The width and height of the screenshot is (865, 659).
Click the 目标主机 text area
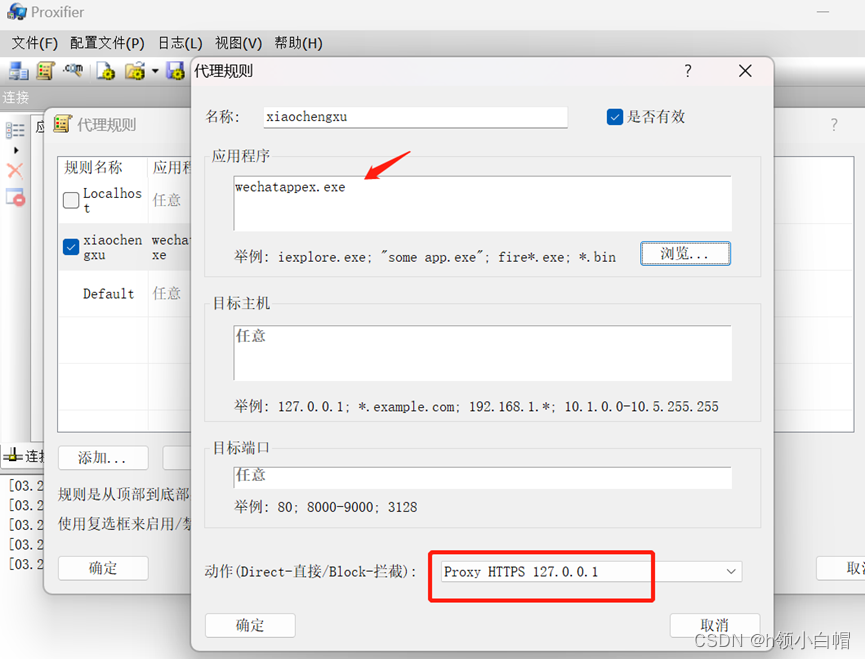tap(483, 353)
